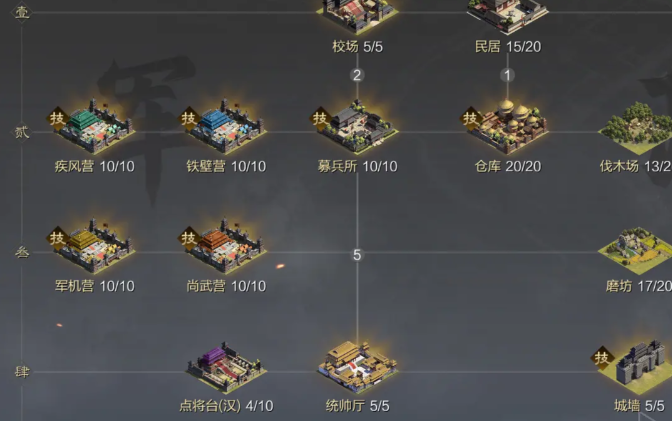Screen dimensions: 672x421
Task: Open the 点将台(汉) purple building
Action: (x=226, y=367)
